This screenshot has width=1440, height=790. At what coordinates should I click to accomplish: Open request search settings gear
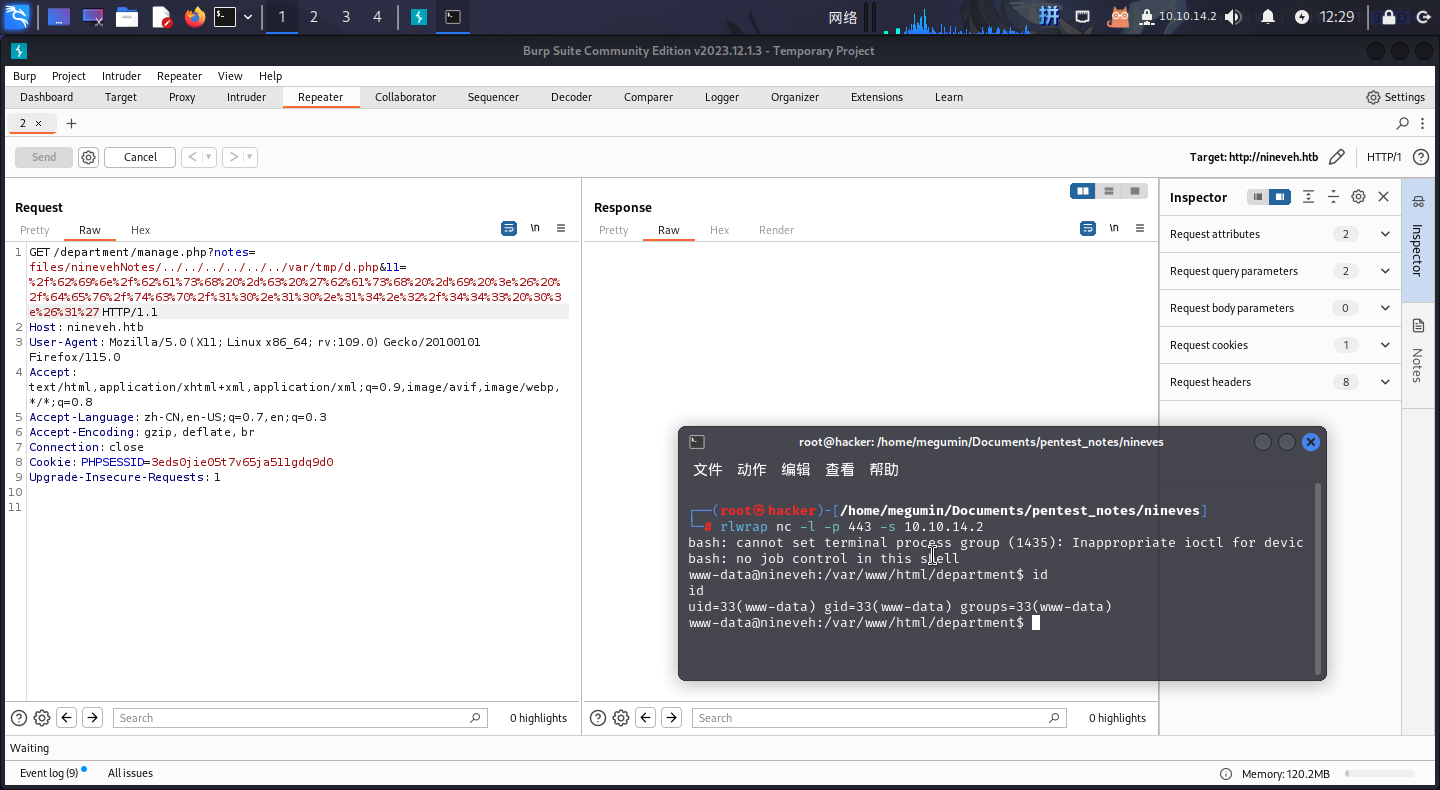[x=42, y=718]
